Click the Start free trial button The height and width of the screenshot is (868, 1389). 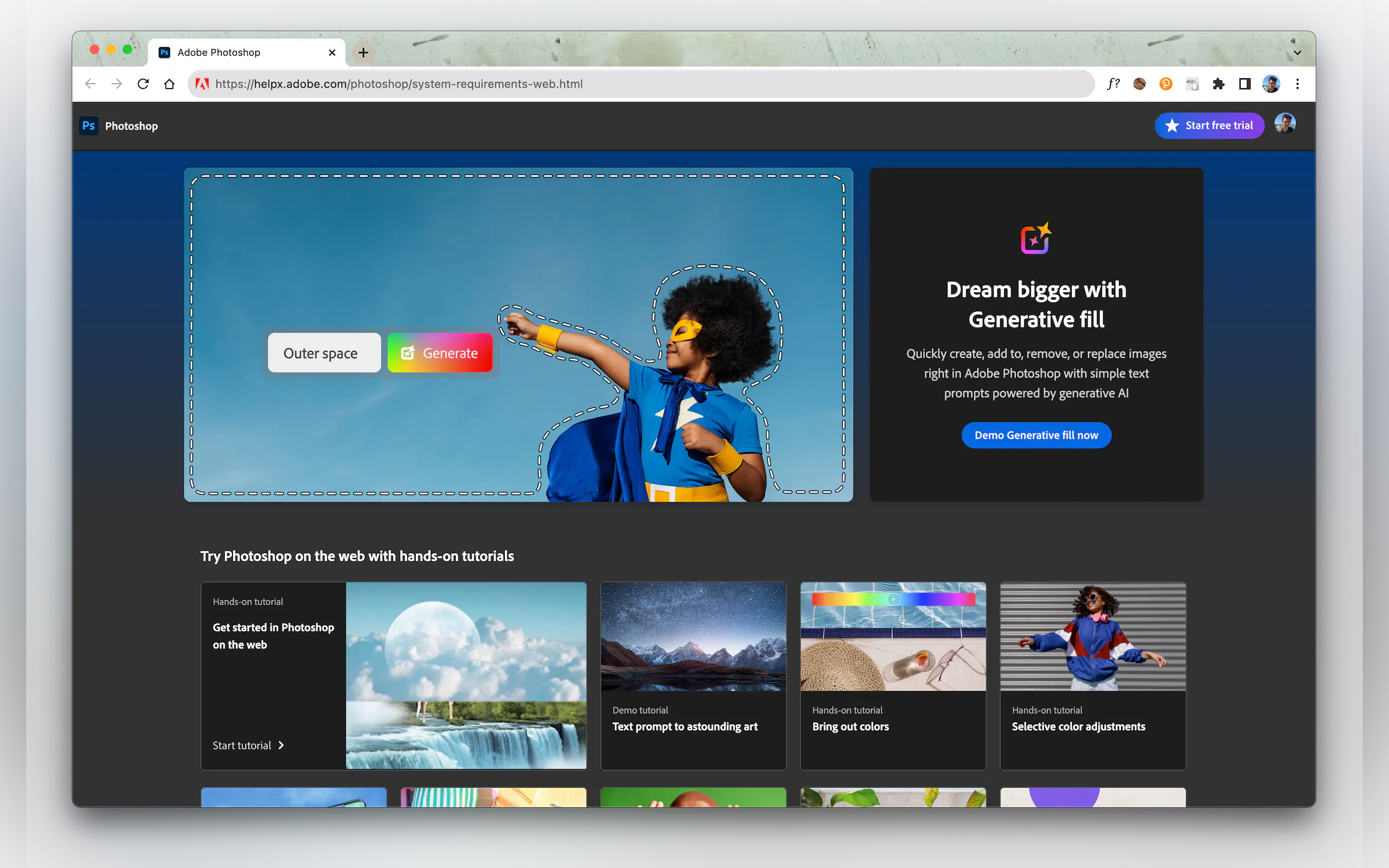coord(1209,126)
